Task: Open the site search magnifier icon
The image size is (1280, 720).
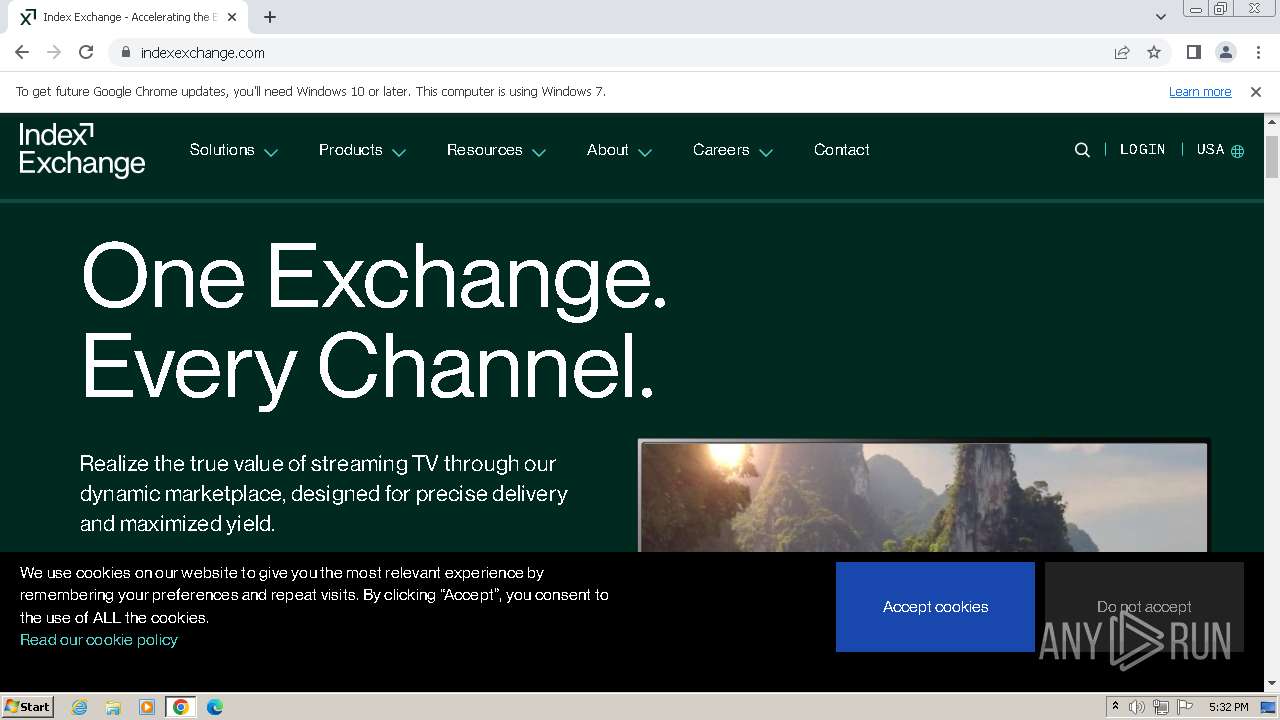Action: click(1082, 150)
